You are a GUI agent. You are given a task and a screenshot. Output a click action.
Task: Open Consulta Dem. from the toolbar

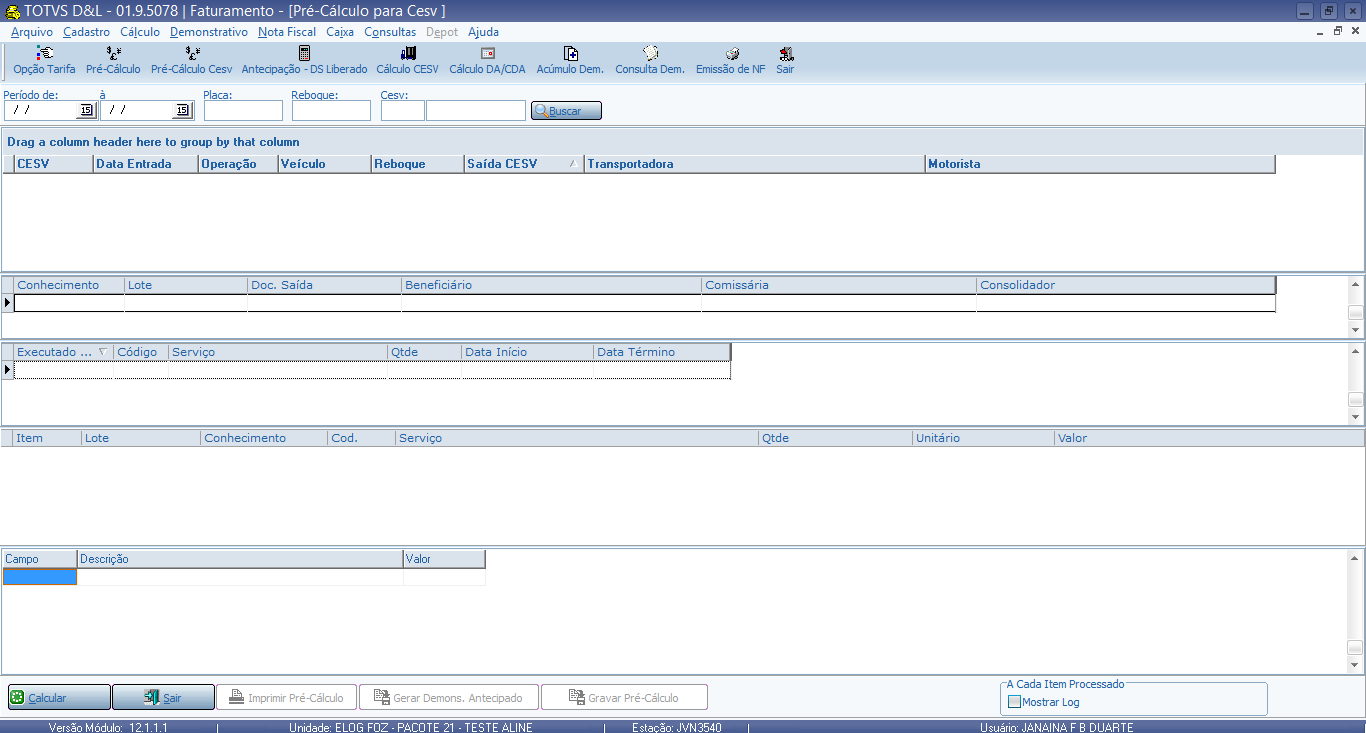pyautogui.click(x=650, y=61)
